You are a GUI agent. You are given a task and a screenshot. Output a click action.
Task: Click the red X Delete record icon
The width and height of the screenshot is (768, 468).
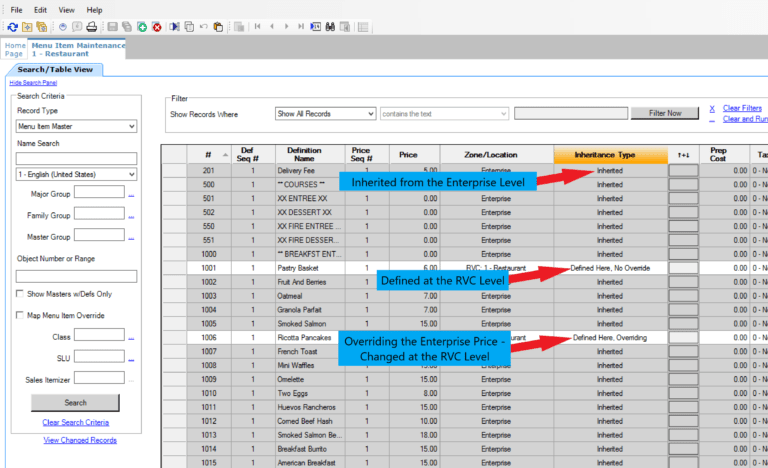(157, 27)
